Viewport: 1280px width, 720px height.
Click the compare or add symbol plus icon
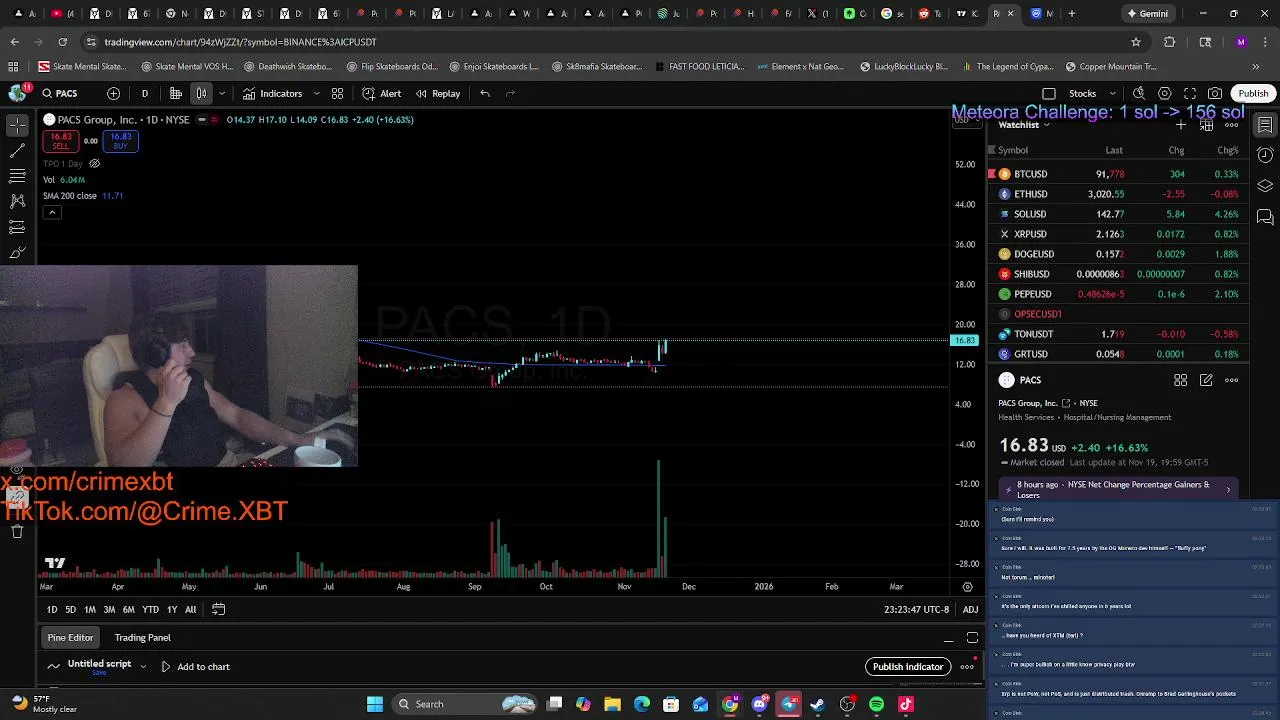[x=113, y=93]
